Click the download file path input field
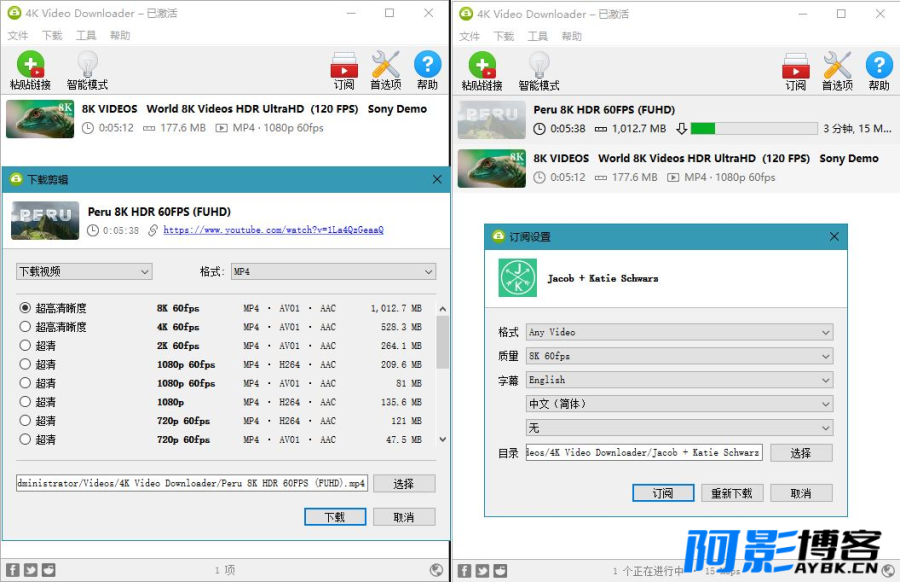The height and width of the screenshot is (582, 900). tap(191, 484)
